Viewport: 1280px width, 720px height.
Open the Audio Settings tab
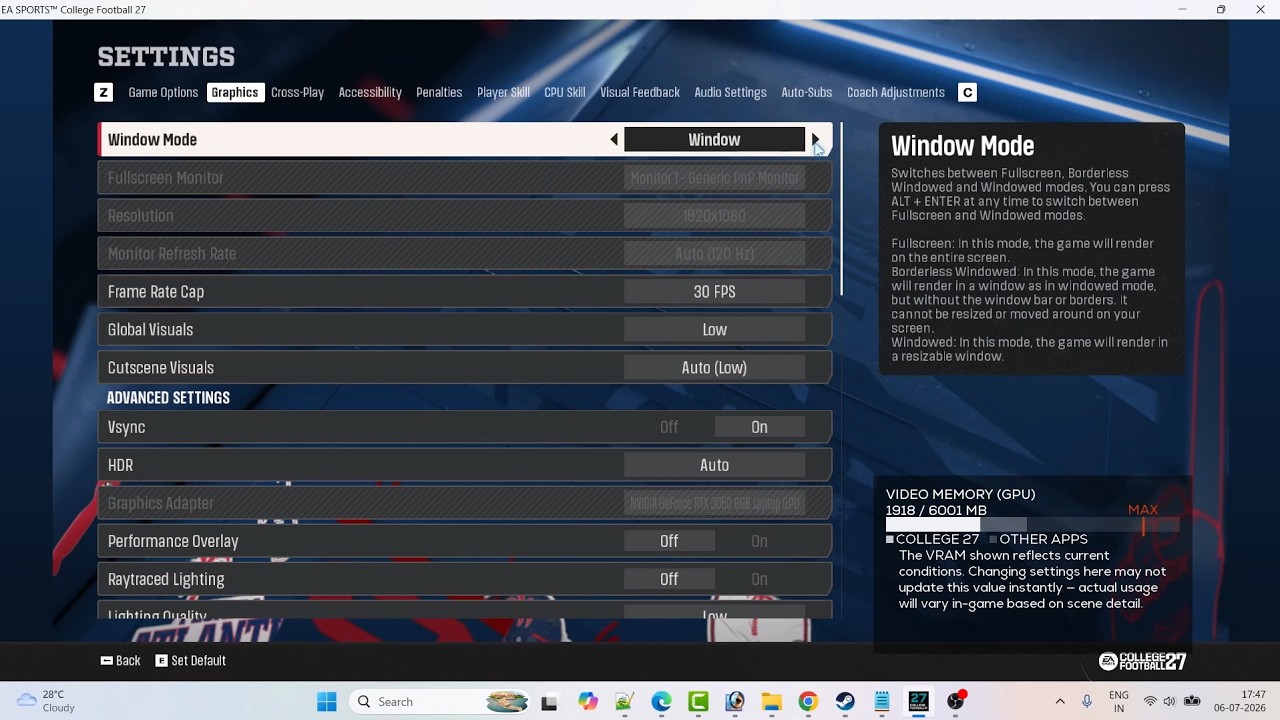[730, 92]
